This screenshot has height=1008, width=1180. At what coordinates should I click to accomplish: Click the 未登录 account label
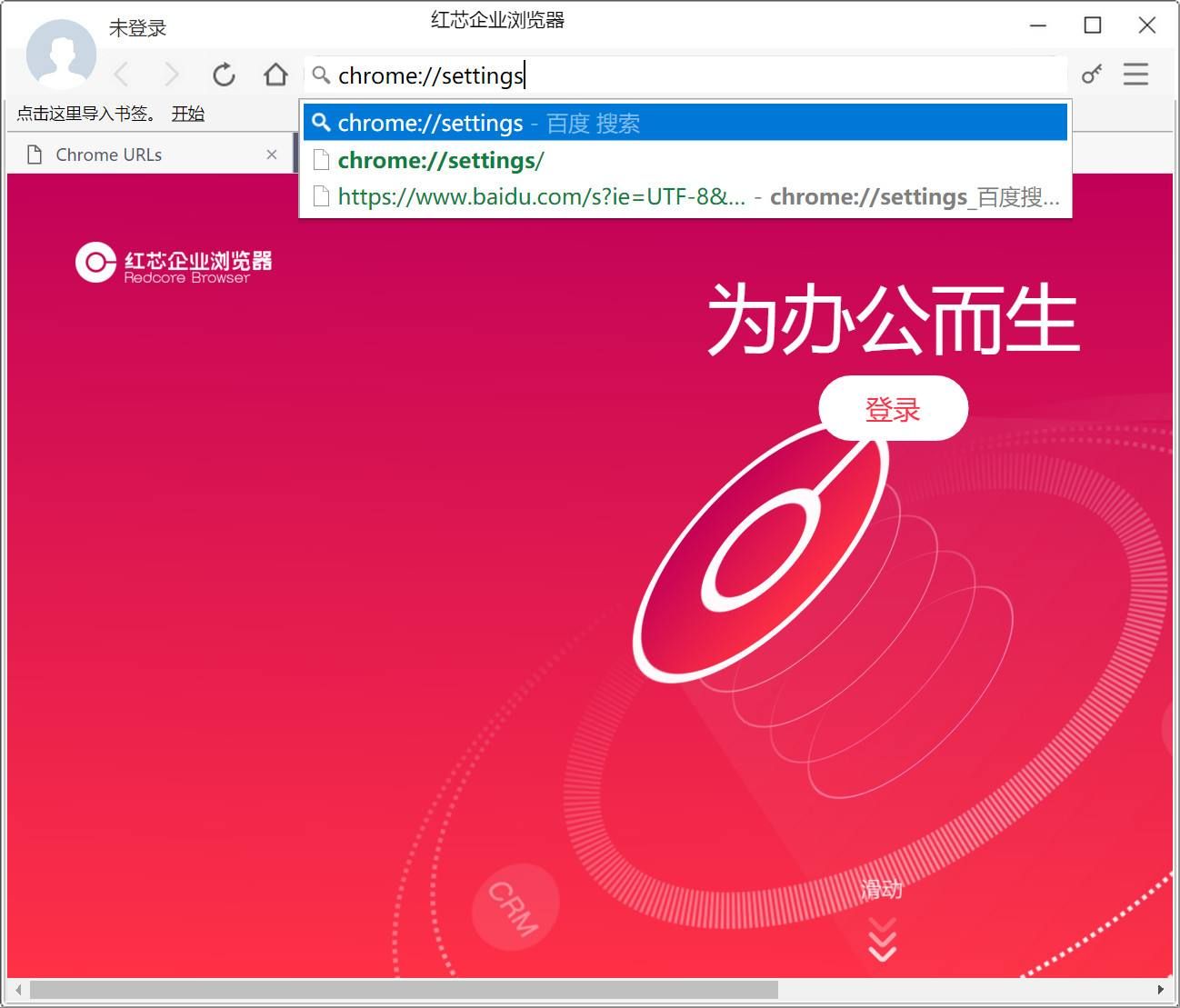click(138, 28)
